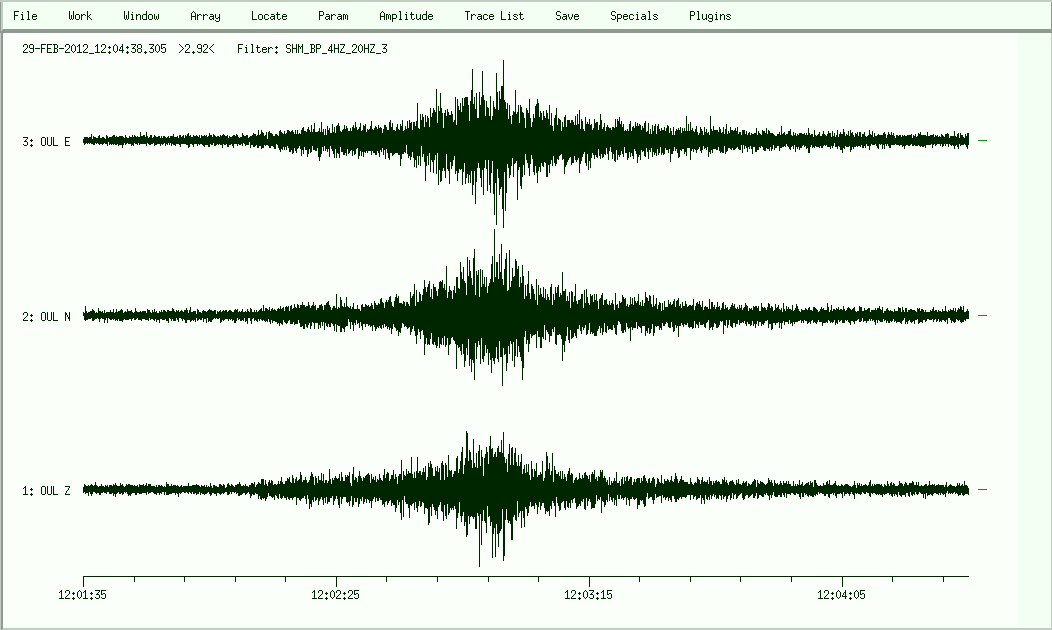
Task: Click the end marker on the OUL Z trace
Action: click(x=982, y=490)
